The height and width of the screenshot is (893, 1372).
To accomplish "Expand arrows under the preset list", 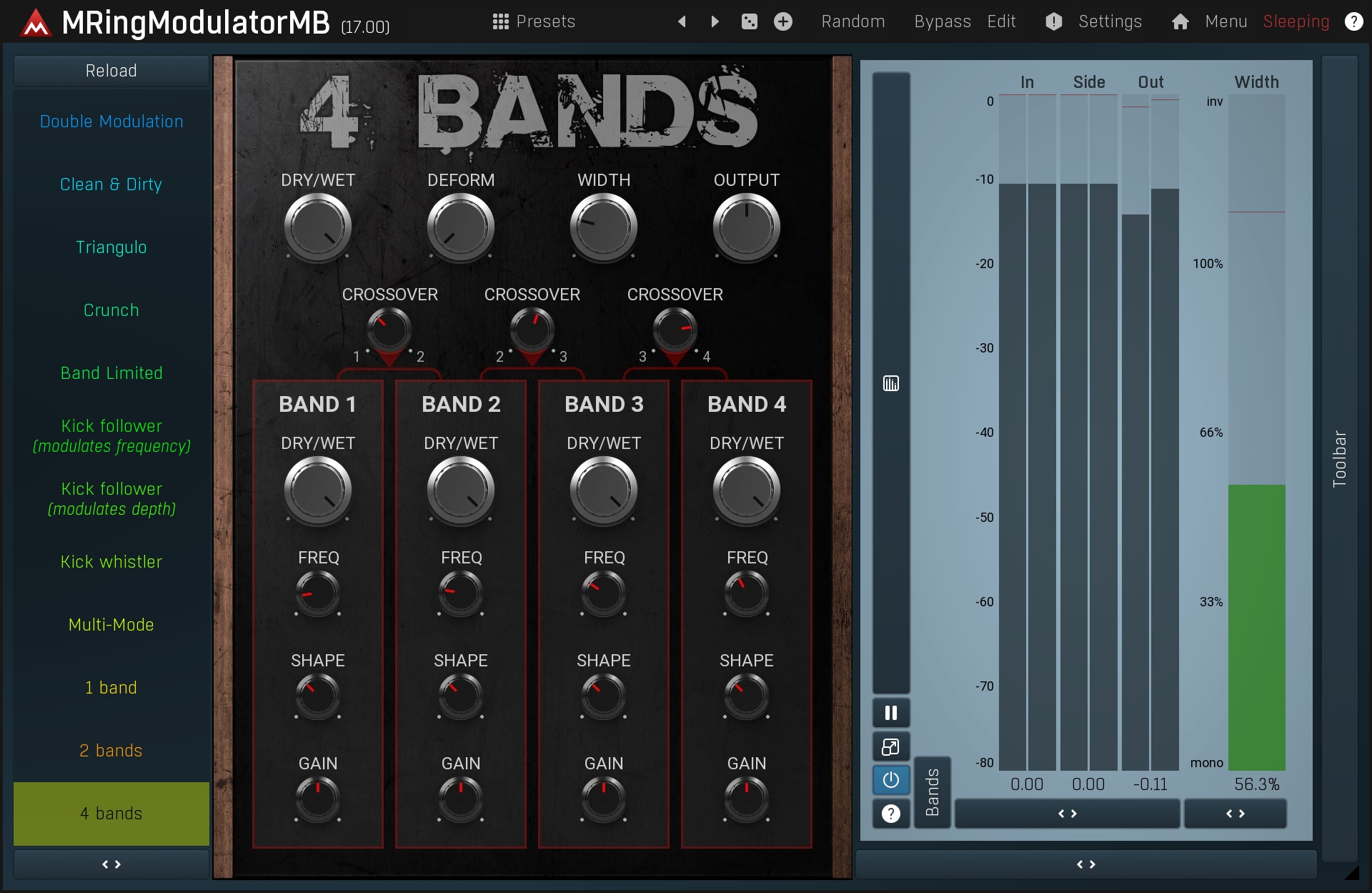I will pyautogui.click(x=111, y=864).
